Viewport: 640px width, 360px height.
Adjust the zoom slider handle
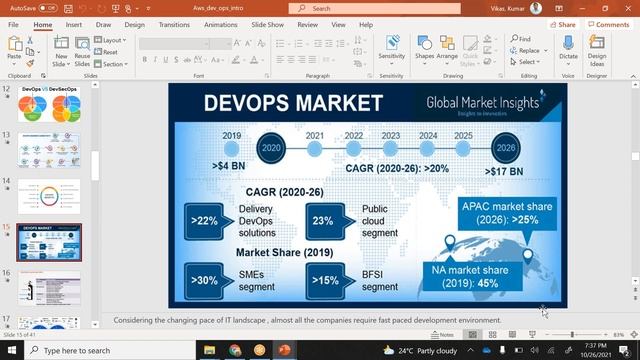tap(572, 335)
